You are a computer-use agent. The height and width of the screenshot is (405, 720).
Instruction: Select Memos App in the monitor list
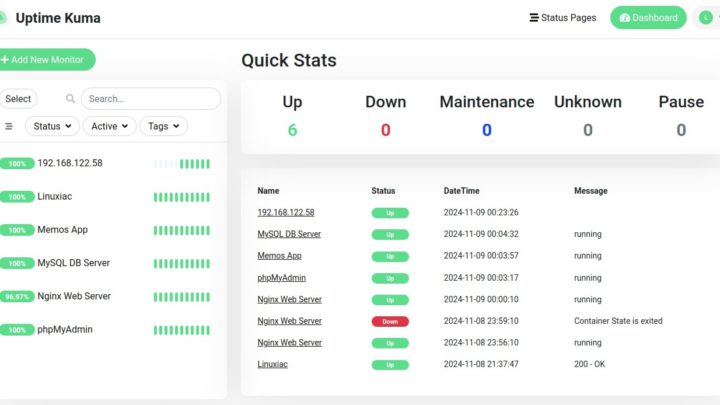point(62,230)
